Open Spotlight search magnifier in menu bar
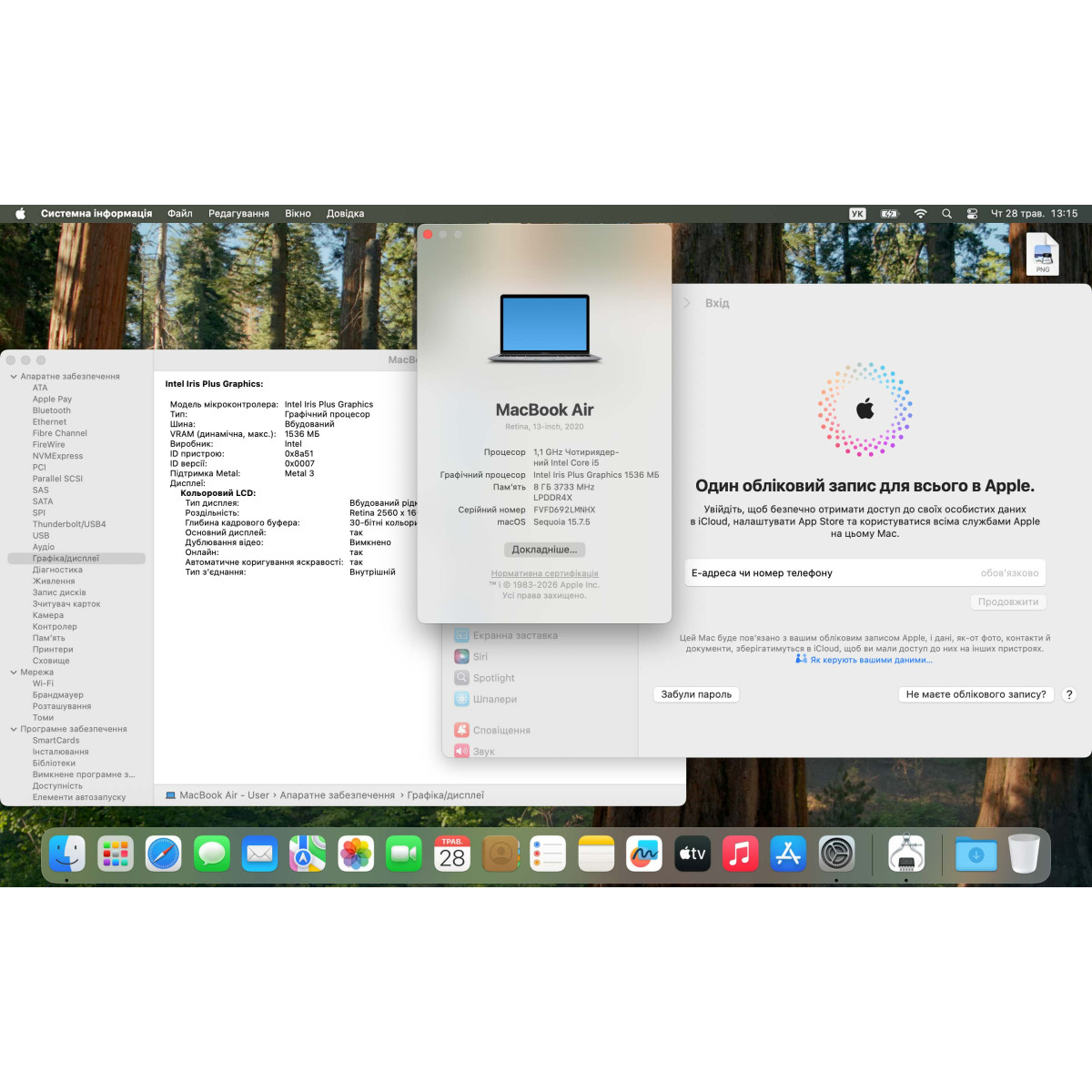The width and height of the screenshot is (1092, 1092). point(946,214)
